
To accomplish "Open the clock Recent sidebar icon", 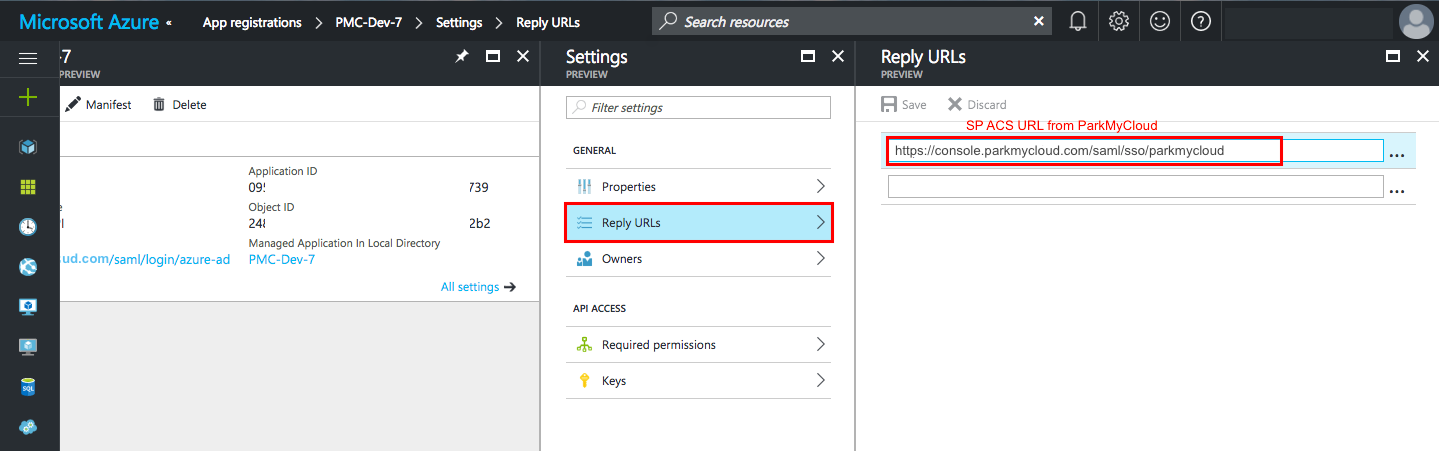I will (28, 227).
